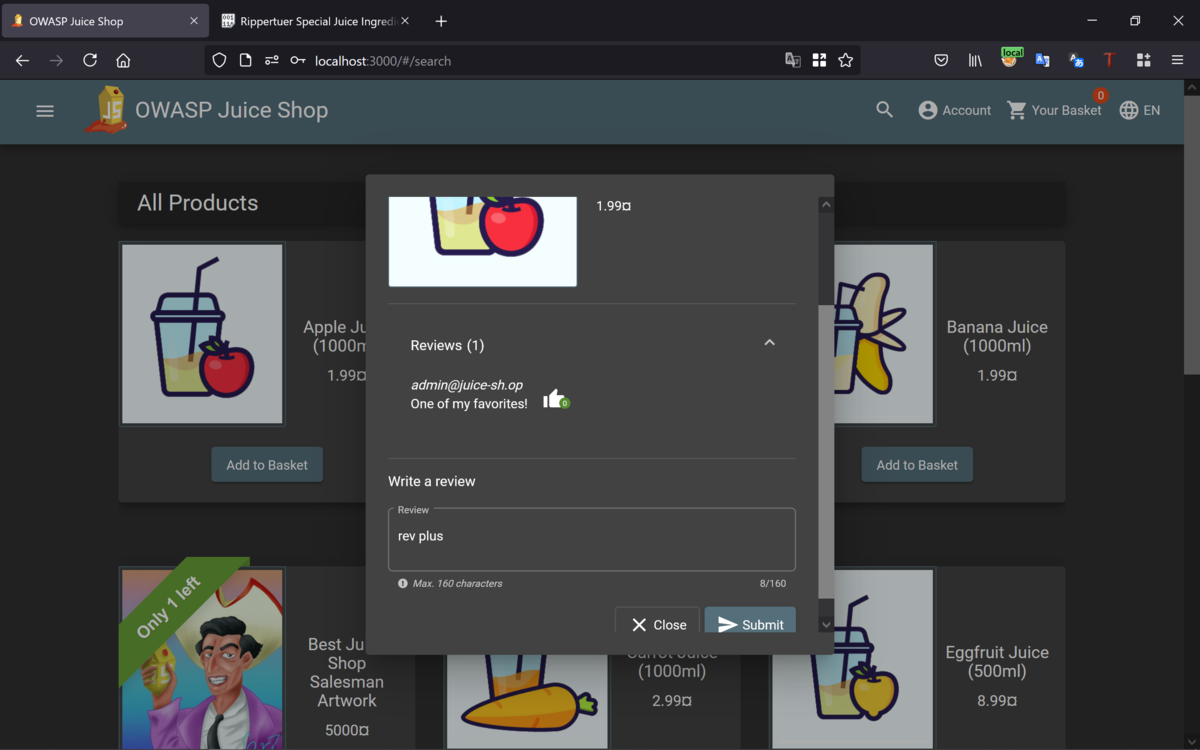Submit the review

(x=750, y=620)
